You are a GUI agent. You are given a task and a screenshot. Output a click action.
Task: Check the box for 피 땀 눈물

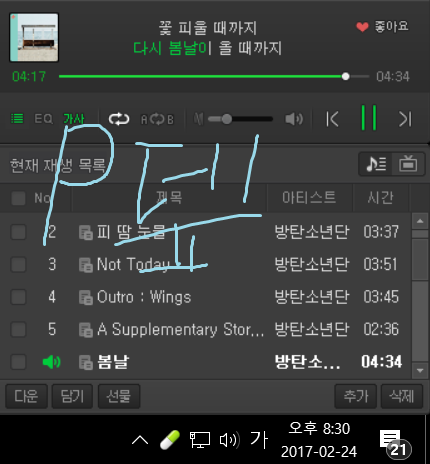(x=18, y=232)
